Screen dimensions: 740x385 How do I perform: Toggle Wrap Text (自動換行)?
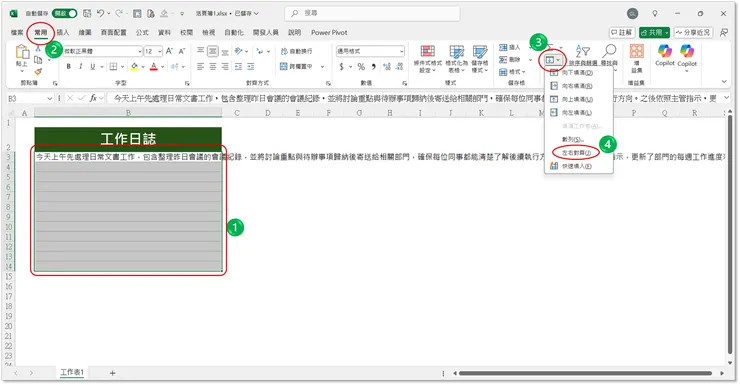pyautogui.click(x=296, y=51)
